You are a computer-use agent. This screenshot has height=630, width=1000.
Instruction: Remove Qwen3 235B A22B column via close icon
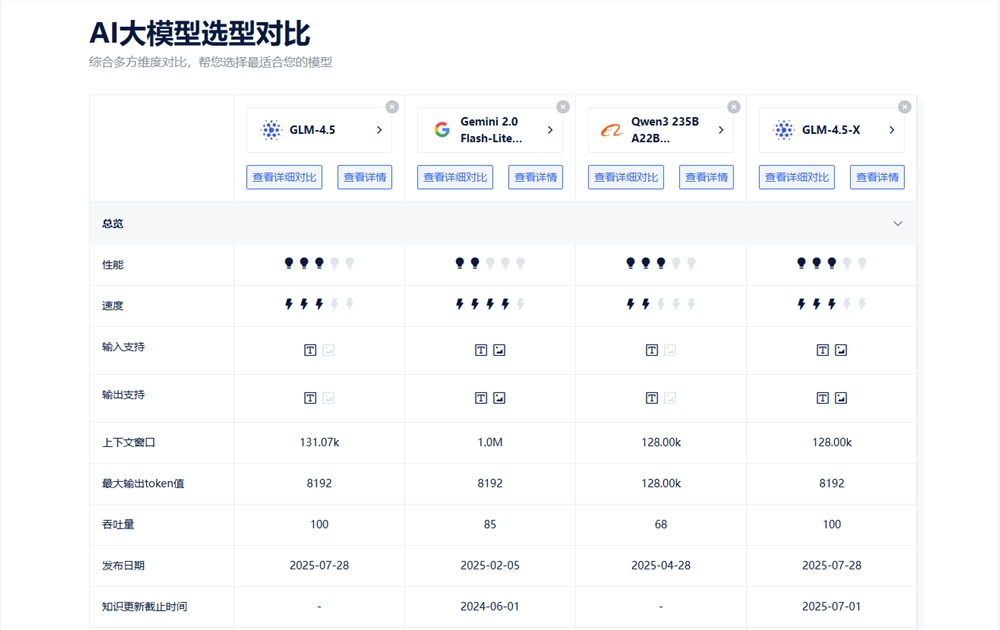coord(734,107)
